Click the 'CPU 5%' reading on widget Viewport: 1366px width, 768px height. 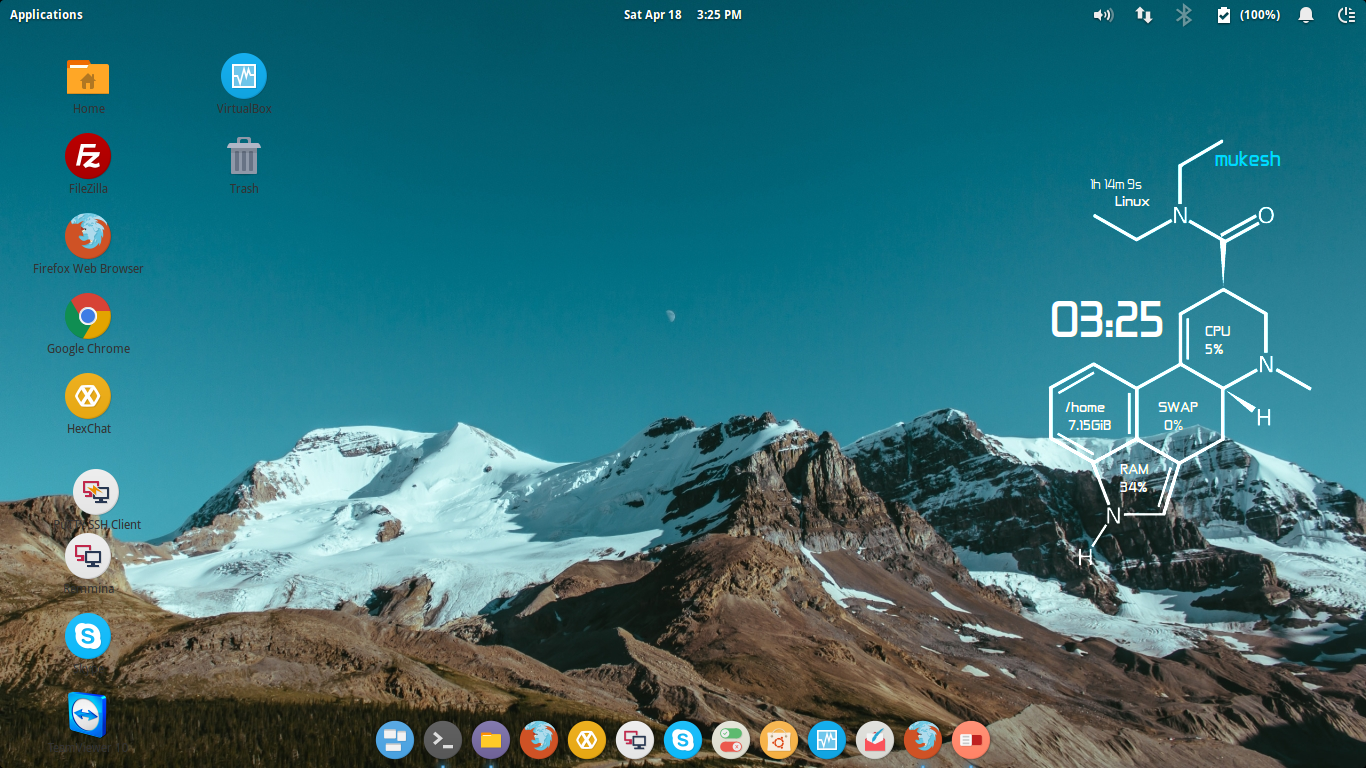(1216, 340)
